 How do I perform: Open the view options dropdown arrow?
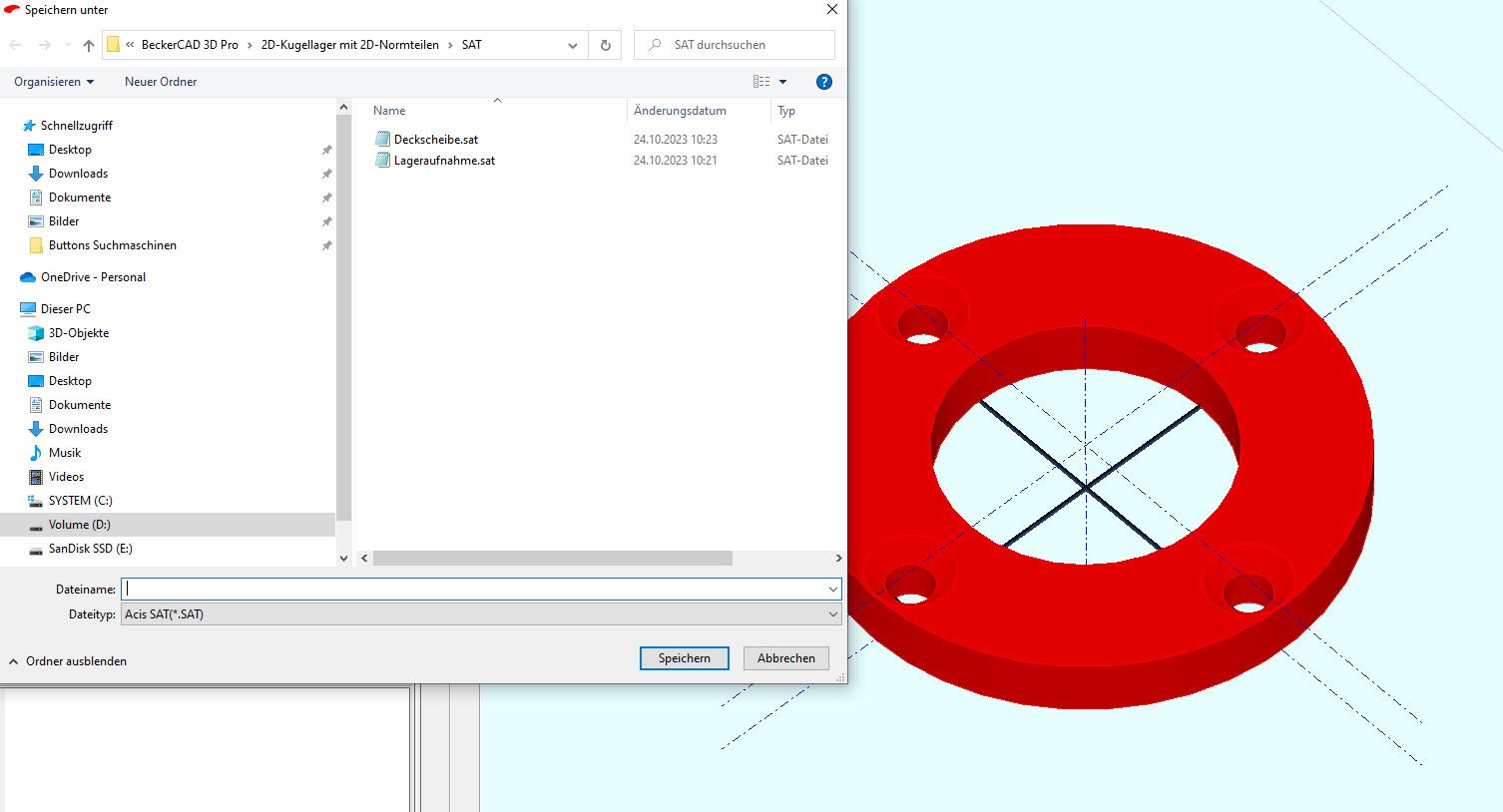click(782, 82)
